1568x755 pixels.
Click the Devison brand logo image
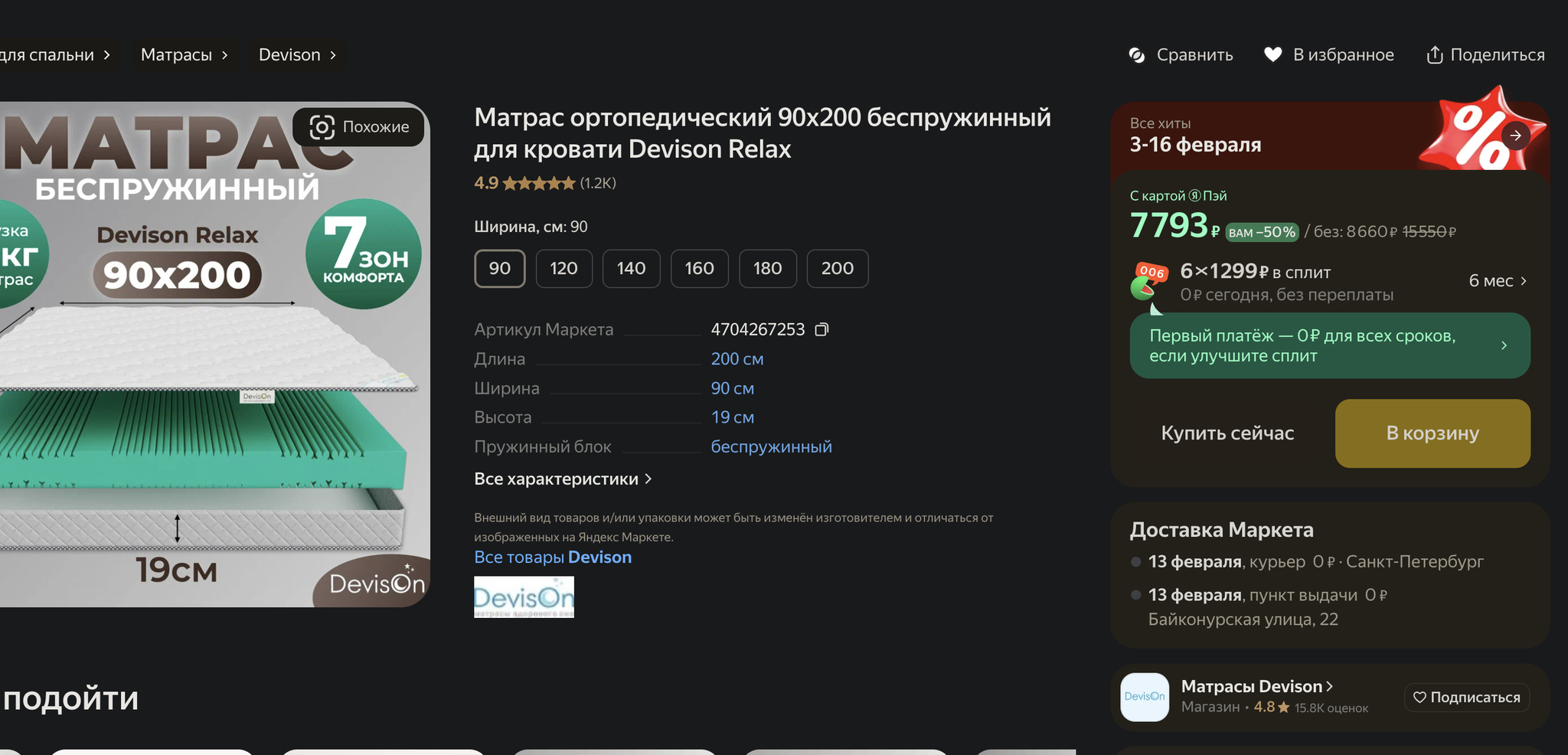click(x=524, y=596)
